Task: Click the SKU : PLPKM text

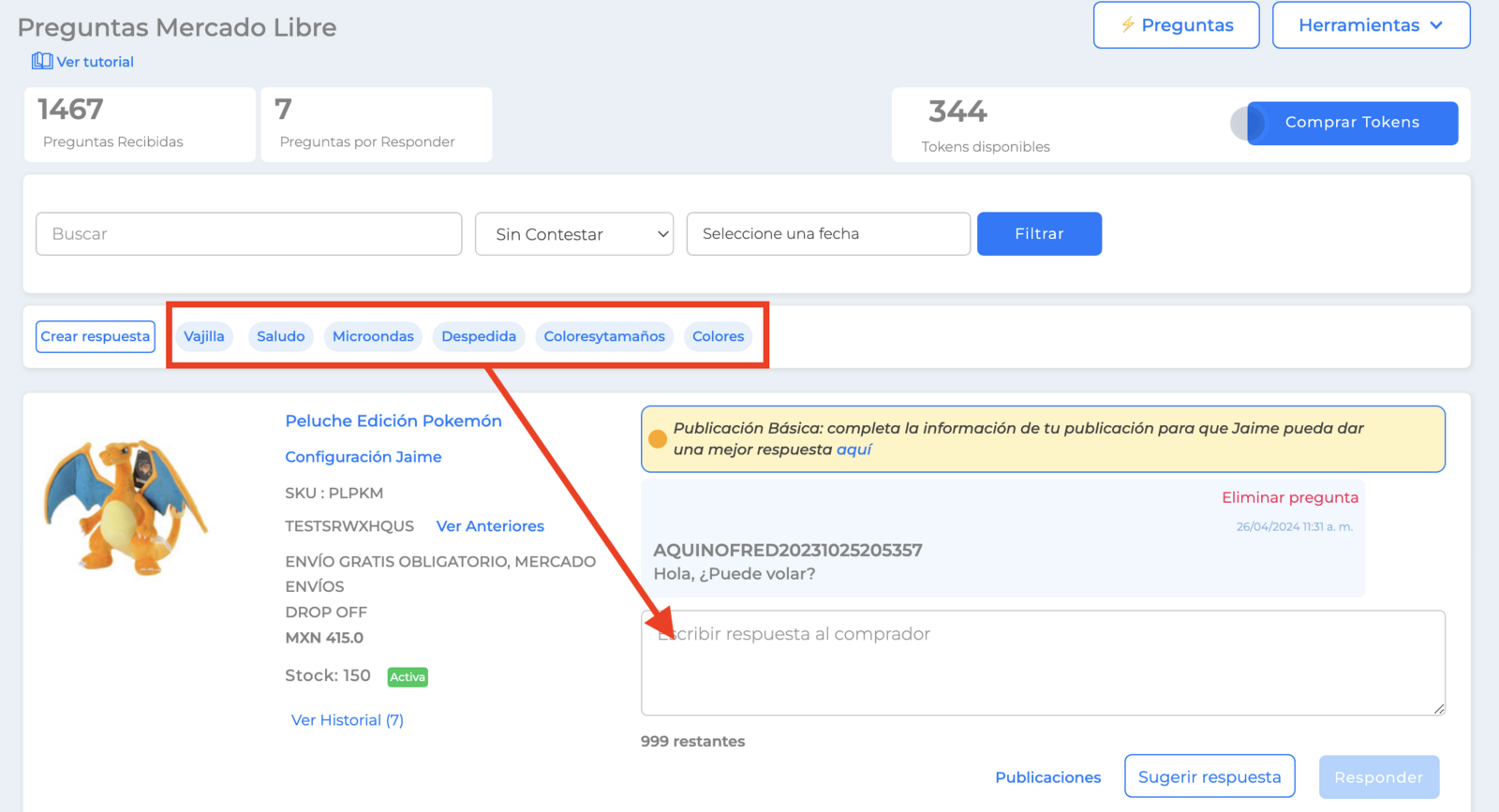Action: 334,493
